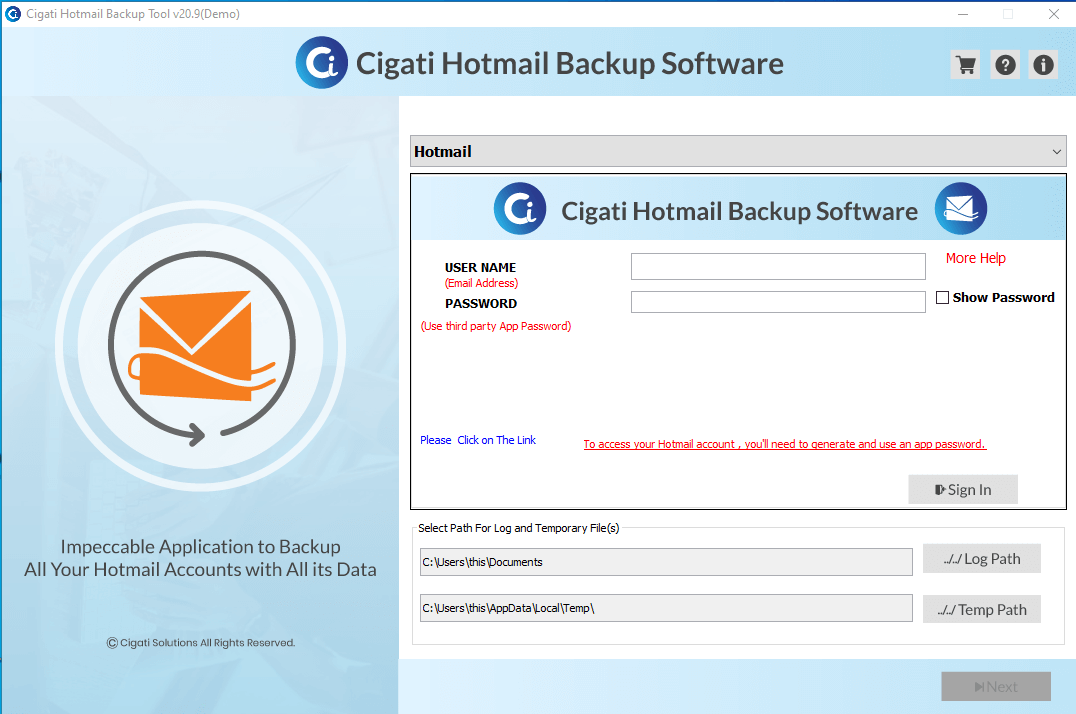The height and width of the screenshot is (714, 1076).
Task: Click the app icon in title bar
Action: point(12,14)
